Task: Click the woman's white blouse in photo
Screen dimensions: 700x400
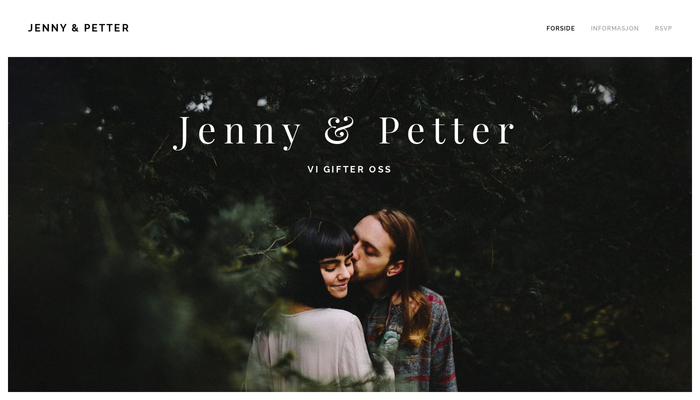Action: pyautogui.click(x=312, y=348)
